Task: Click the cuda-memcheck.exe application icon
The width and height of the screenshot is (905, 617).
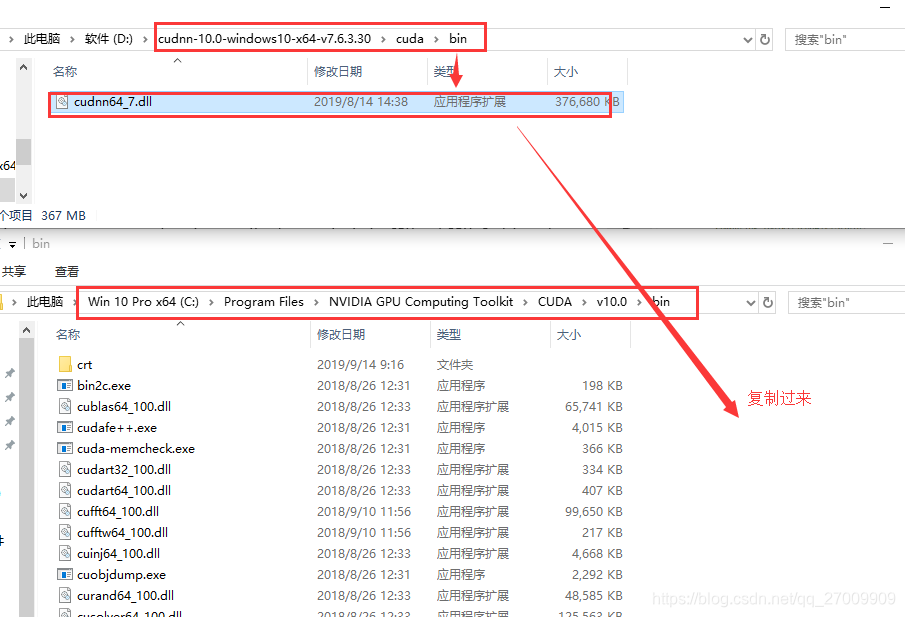Action: click(65, 448)
